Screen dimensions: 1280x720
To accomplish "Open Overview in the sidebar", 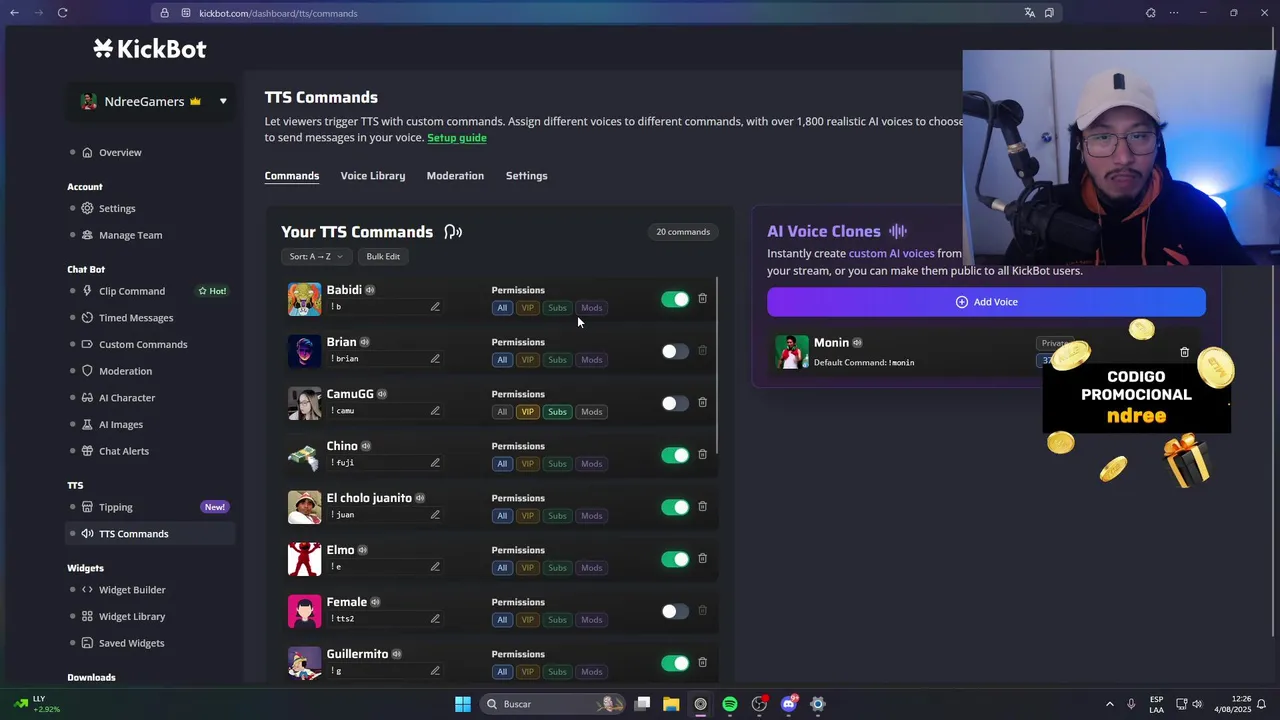I will (120, 152).
